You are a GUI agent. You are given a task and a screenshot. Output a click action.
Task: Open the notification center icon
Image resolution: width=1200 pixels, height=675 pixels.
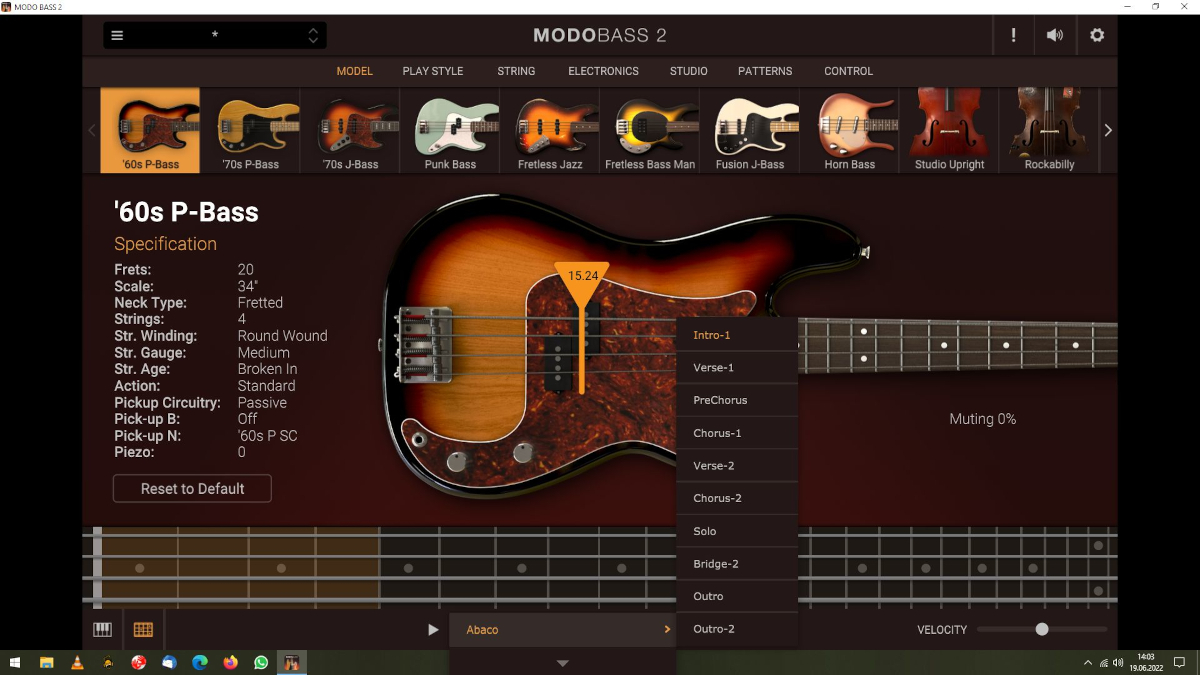(1179, 662)
